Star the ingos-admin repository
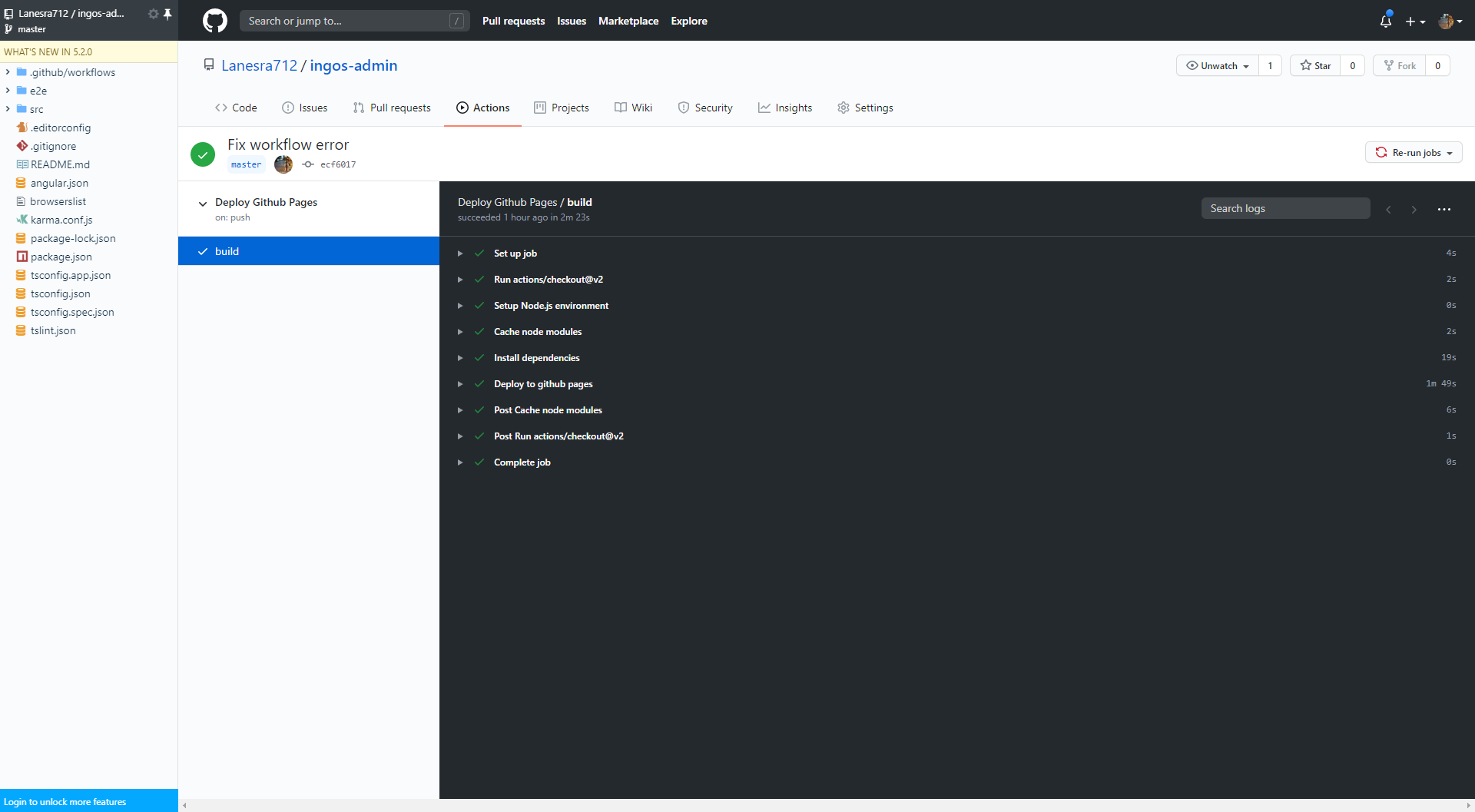This screenshot has width=1475, height=812. 1315,65
